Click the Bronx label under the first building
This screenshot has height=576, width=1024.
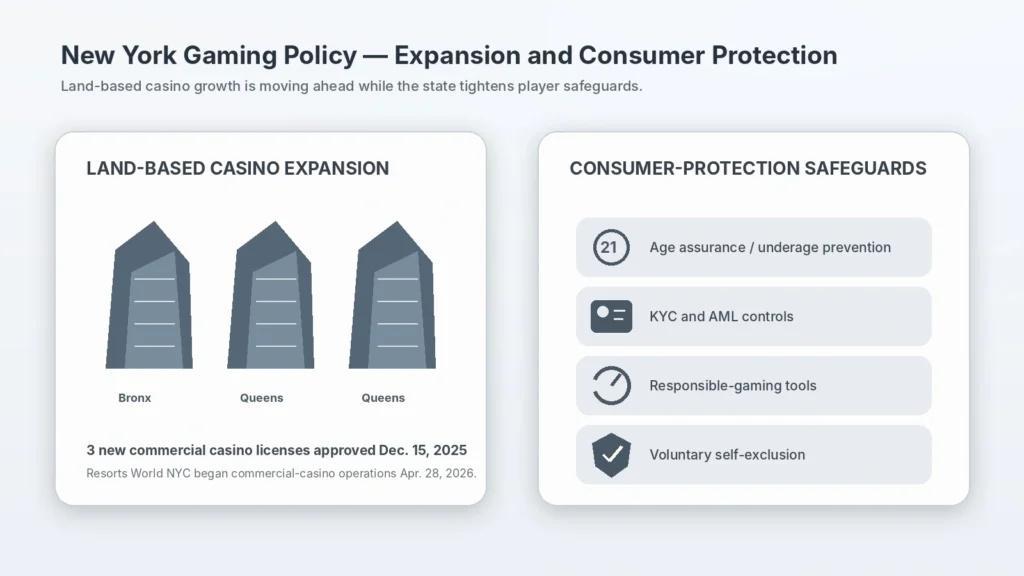tap(135, 398)
